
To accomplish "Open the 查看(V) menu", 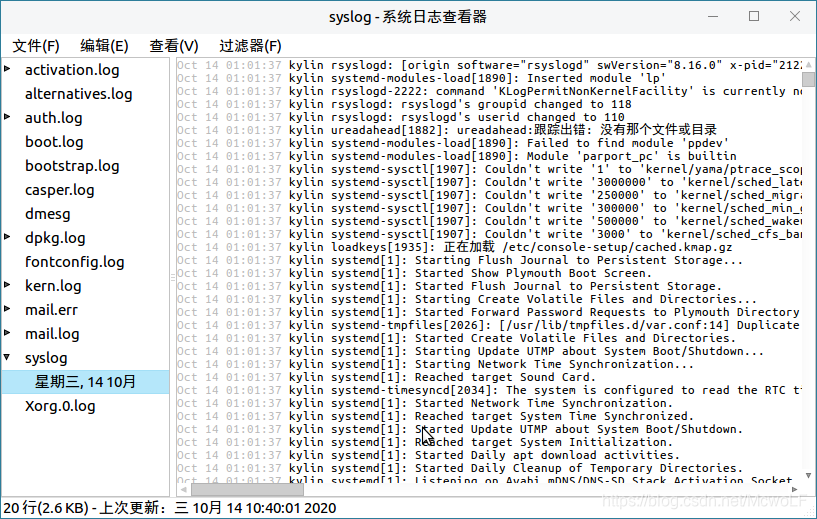I will [x=174, y=46].
